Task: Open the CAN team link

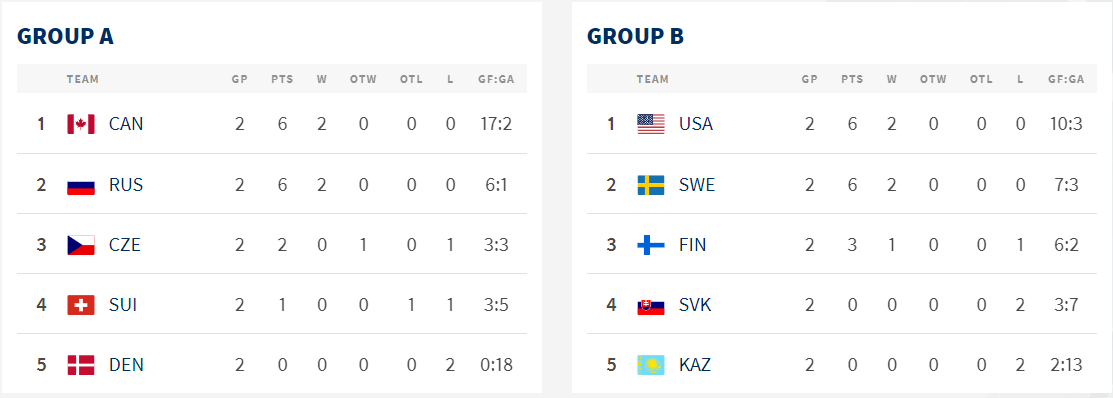Action: click(x=126, y=124)
